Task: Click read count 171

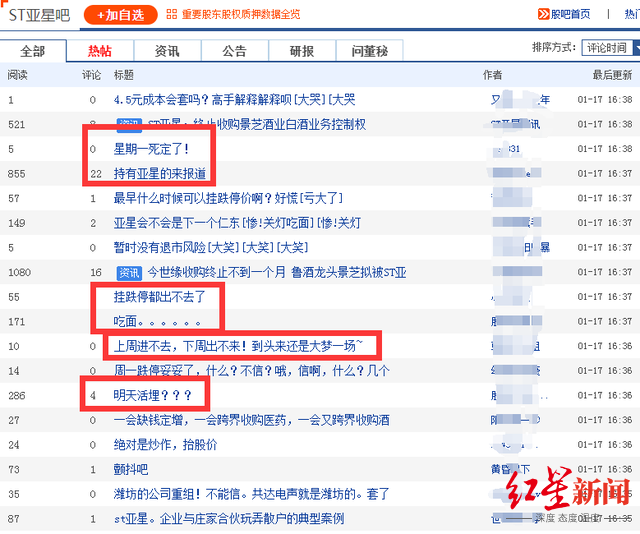Action: 16,322
